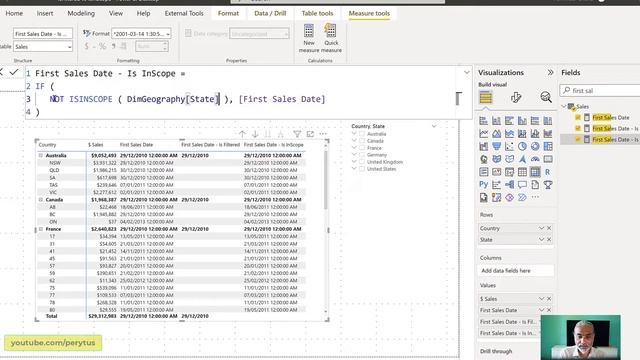Switch to the Data / Drill tab
640x360 pixels.
click(x=270, y=13)
